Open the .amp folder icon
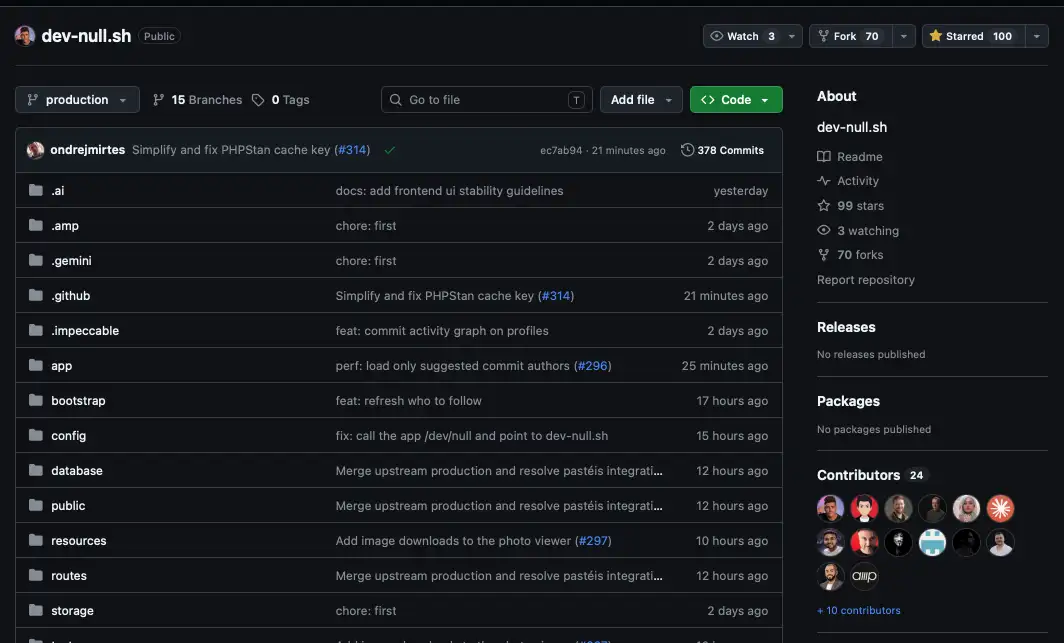The width and height of the screenshot is (1064, 643). coord(36,225)
